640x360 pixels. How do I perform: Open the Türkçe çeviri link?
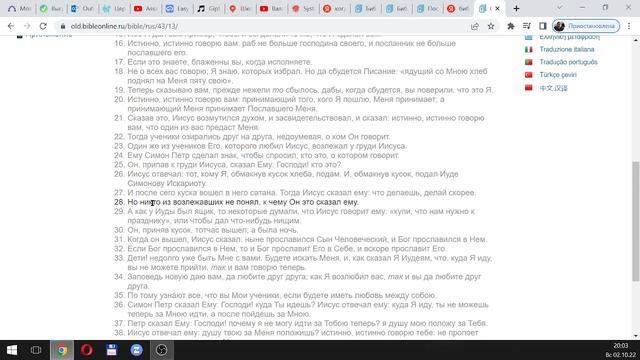[x=558, y=75]
